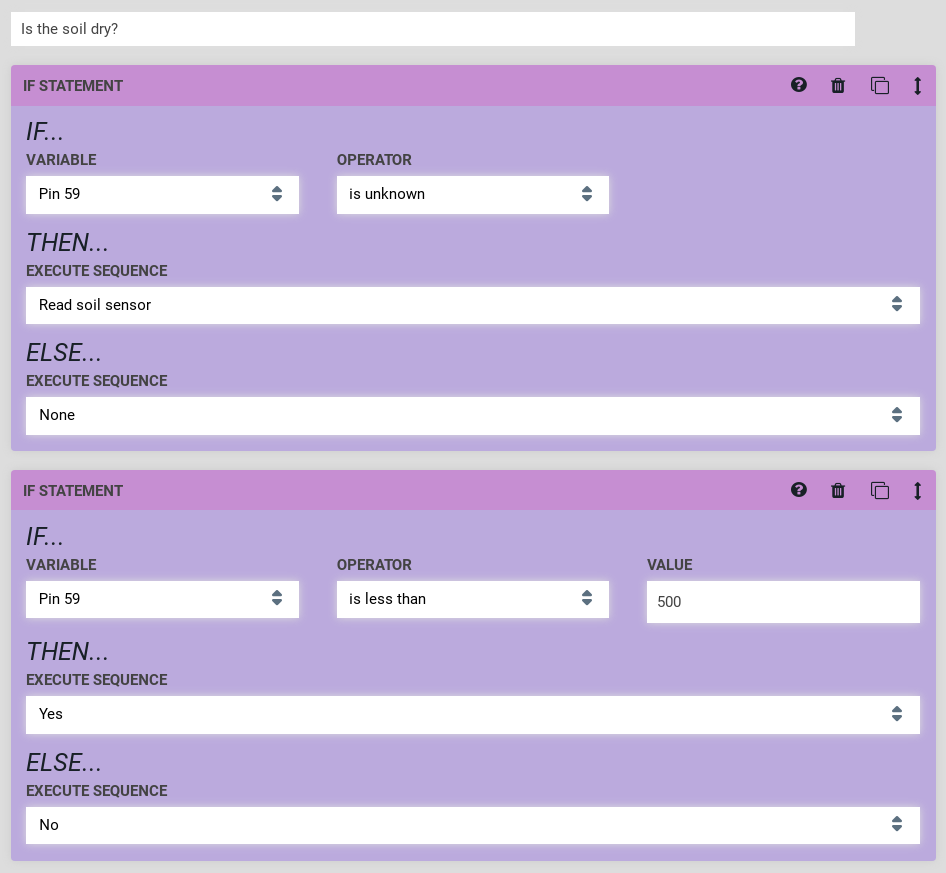Click reorder arrow on second IF statement
This screenshot has width=946, height=873.
(x=917, y=491)
